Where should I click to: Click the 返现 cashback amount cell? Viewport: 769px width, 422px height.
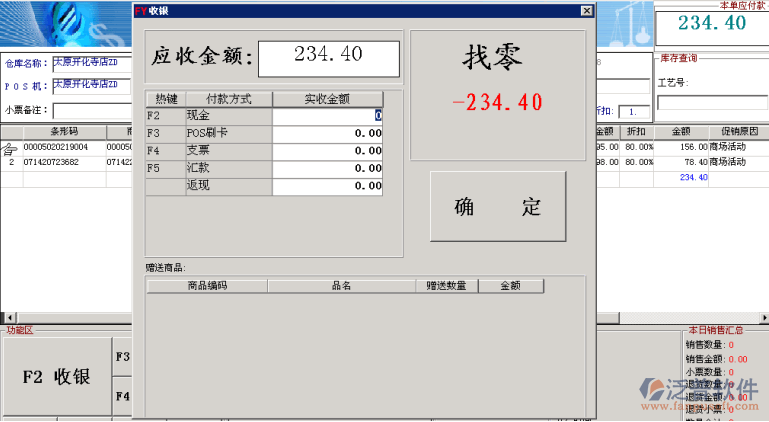(327, 186)
